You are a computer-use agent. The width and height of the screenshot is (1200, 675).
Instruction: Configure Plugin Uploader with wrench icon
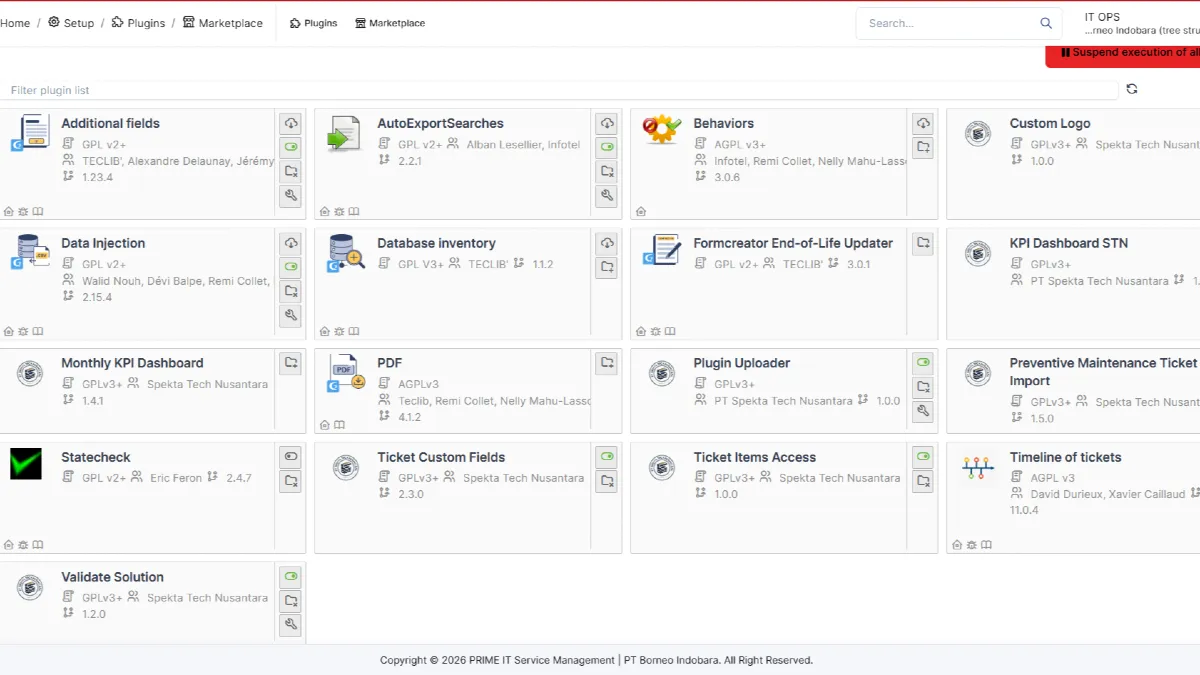click(x=923, y=411)
